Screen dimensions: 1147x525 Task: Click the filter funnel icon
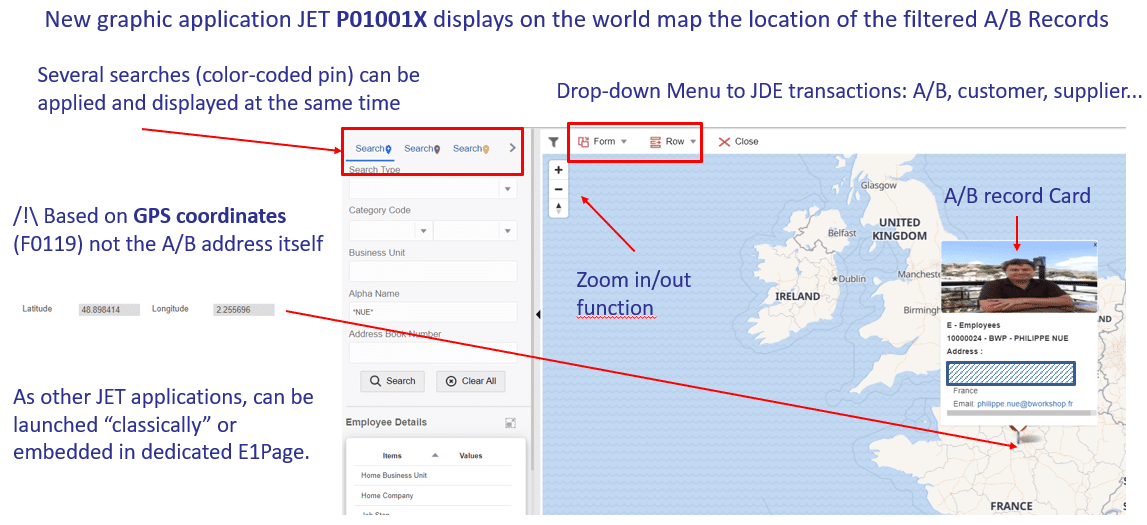553,142
